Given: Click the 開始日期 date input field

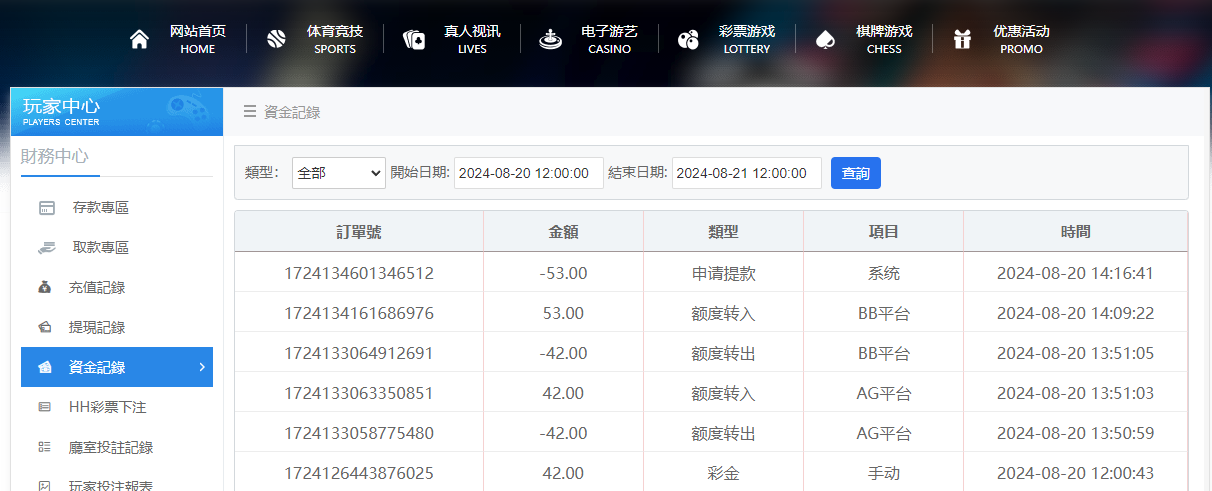Looking at the screenshot, I should (529, 173).
